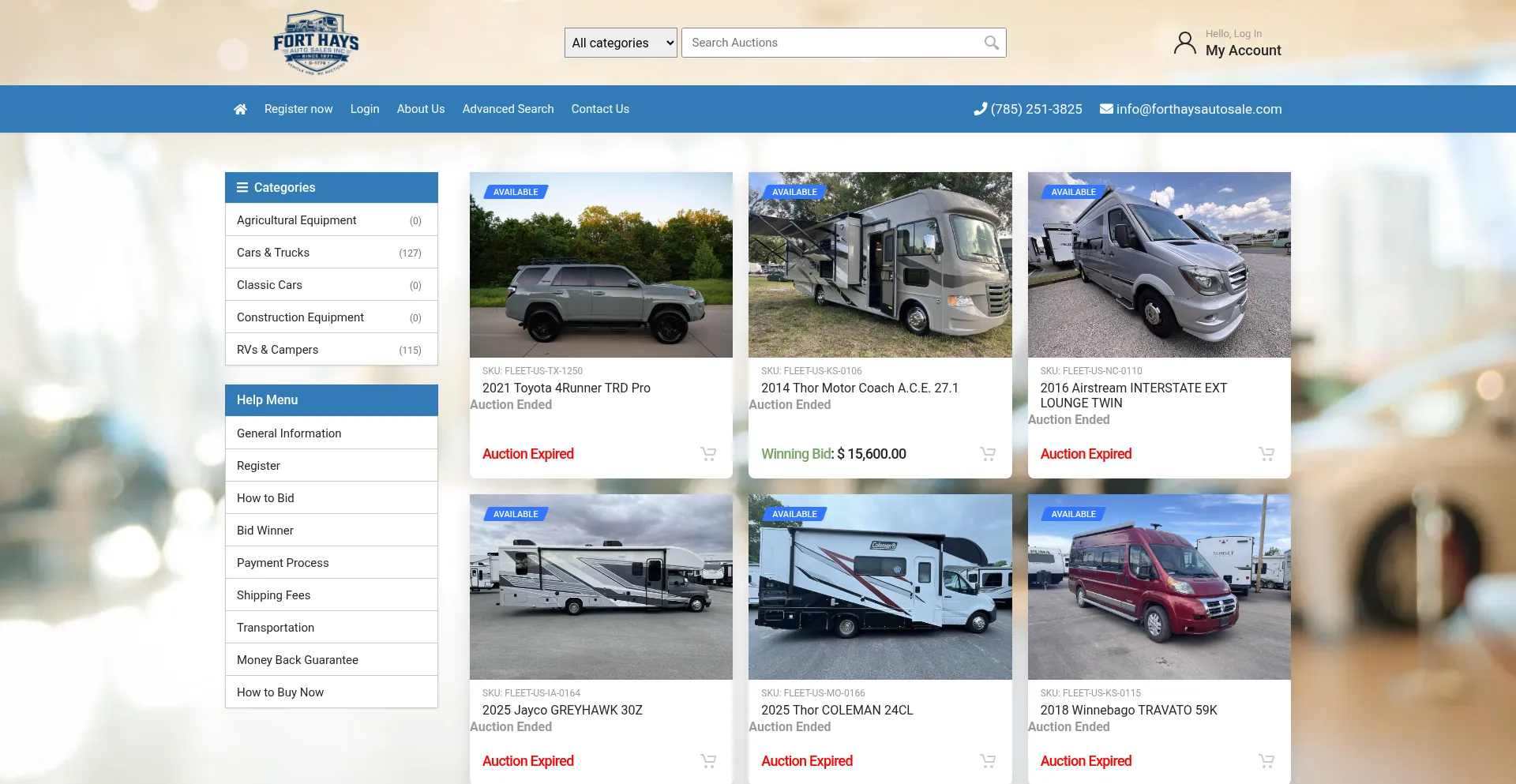Select Cars & Trucks category

click(332, 253)
